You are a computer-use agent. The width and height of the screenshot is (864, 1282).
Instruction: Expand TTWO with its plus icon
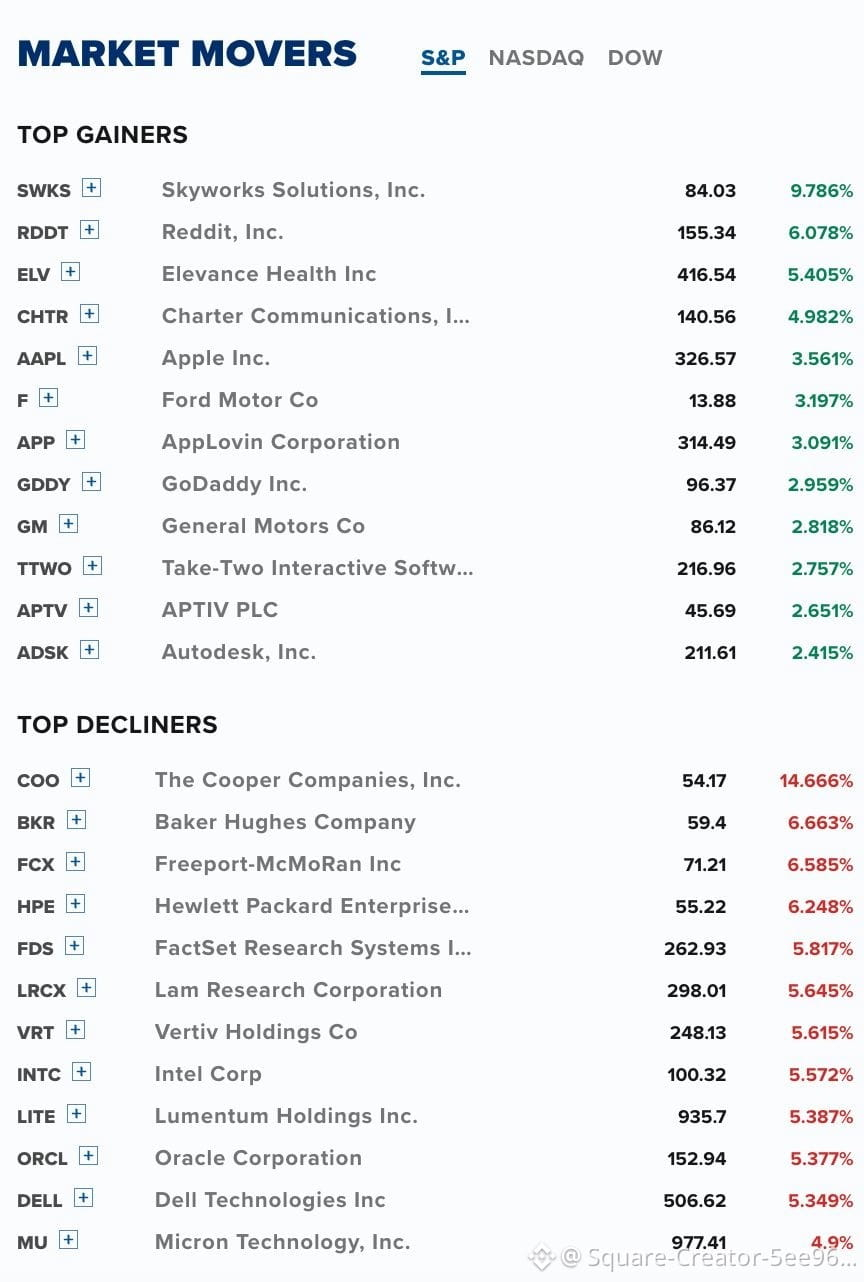tap(92, 566)
